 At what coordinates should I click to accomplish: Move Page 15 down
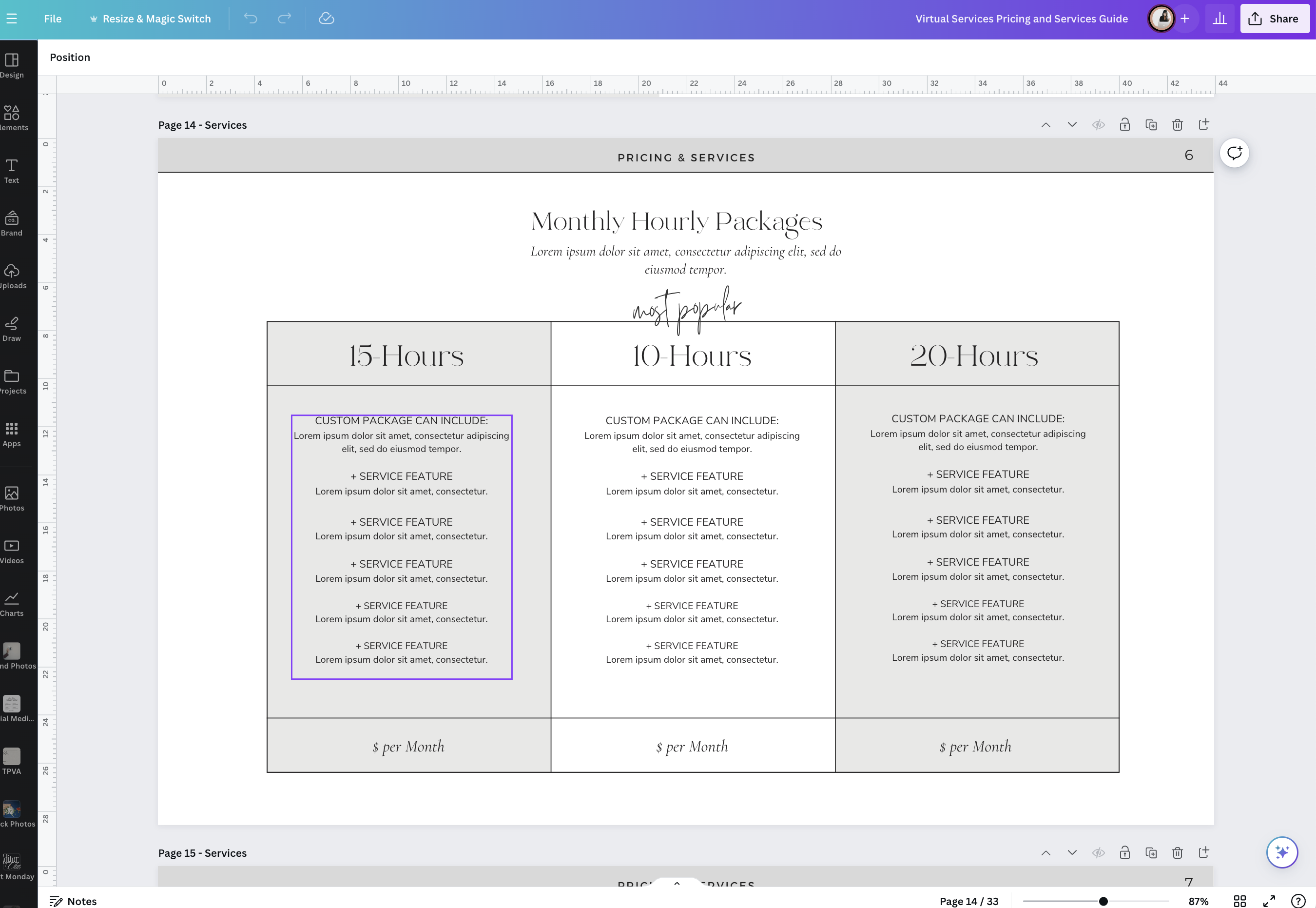(x=1072, y=853)
